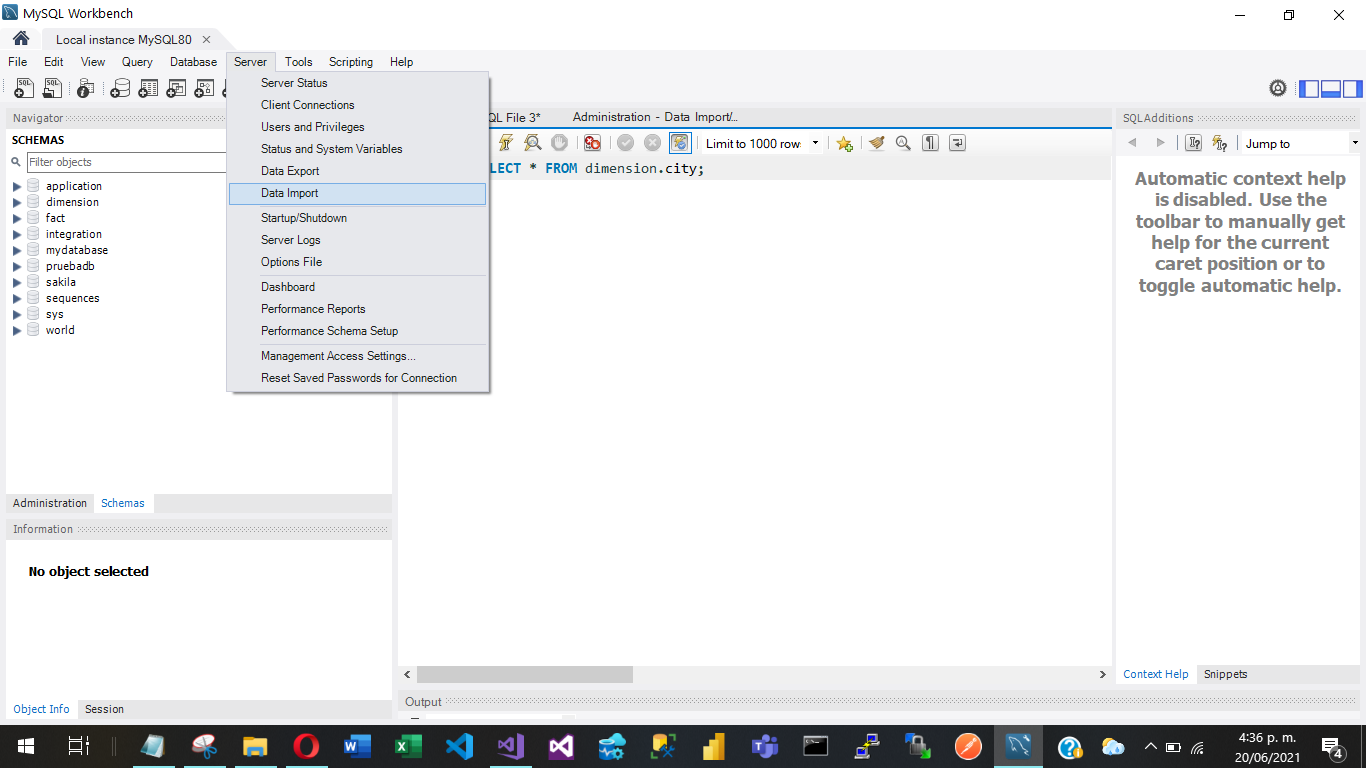This screenshot has width=1366, height=768.
Task: Click the create new table icon
Action: point(148,89)
